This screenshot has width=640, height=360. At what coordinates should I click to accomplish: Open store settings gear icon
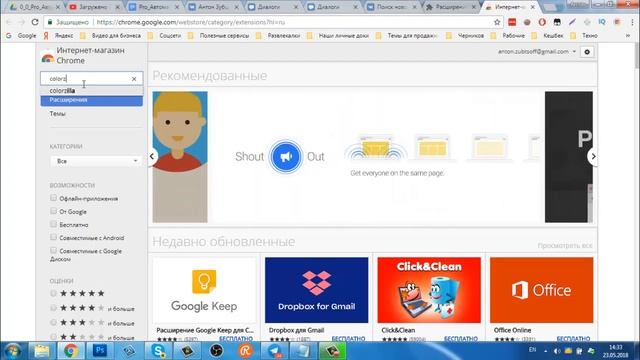[587, 52]
